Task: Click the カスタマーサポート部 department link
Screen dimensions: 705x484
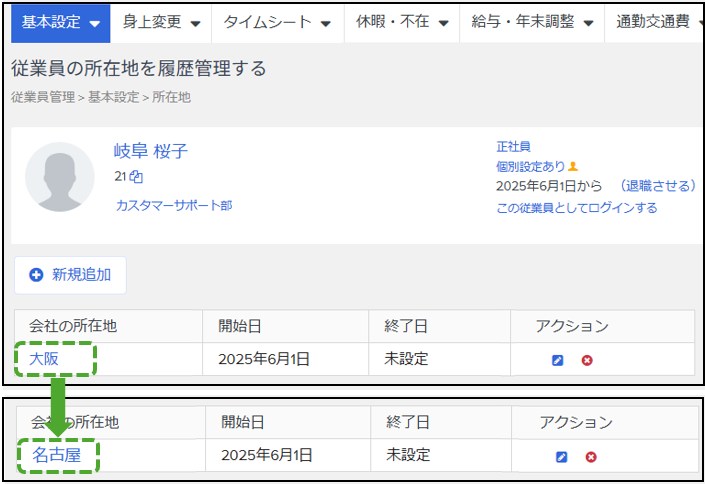Action: (174, 206)
